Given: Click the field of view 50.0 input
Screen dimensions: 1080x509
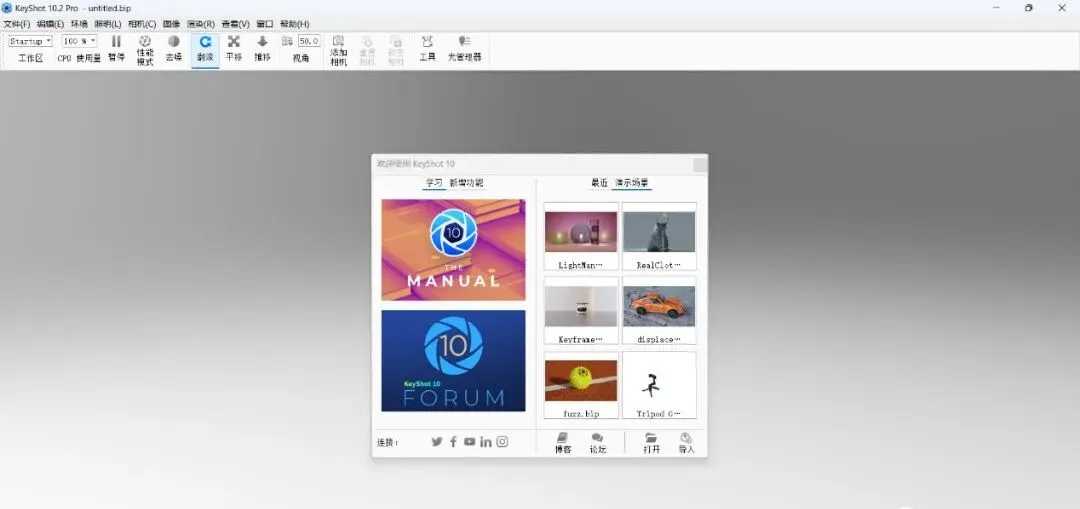Looking at the screenshot, I should (x=309, y=41).
